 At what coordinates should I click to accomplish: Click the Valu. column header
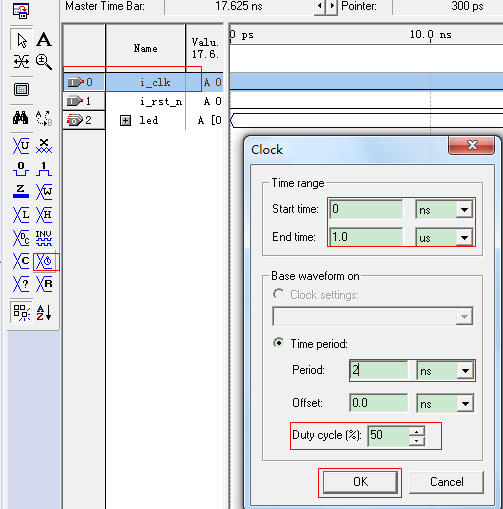click(205, 48)
